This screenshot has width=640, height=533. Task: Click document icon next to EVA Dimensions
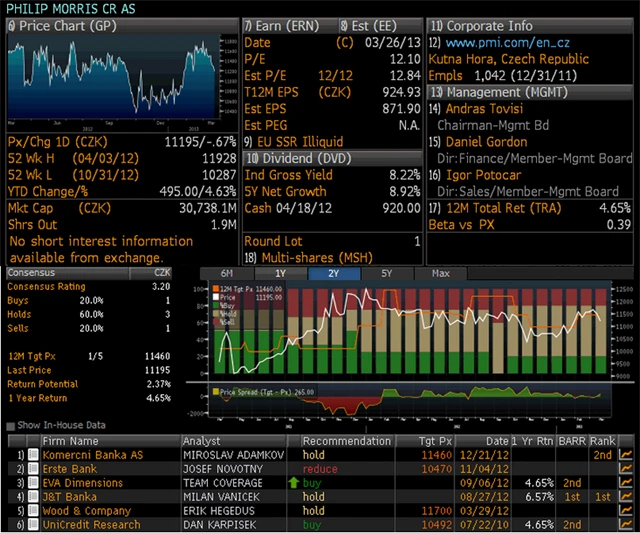[33, 483]
